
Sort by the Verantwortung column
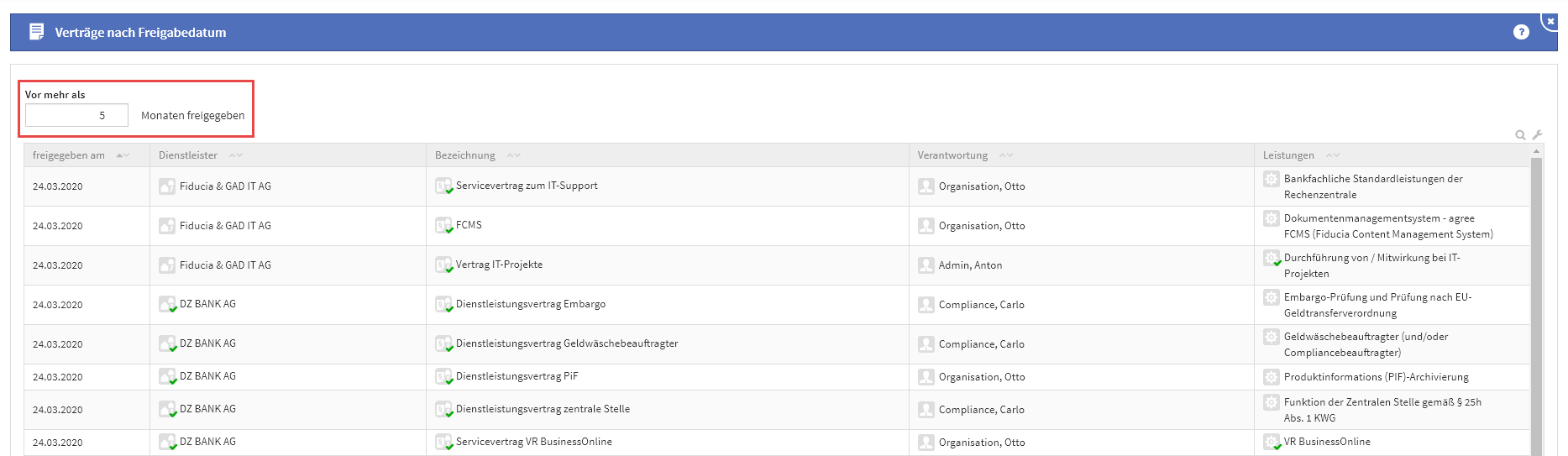click(x=1006, y=155)
